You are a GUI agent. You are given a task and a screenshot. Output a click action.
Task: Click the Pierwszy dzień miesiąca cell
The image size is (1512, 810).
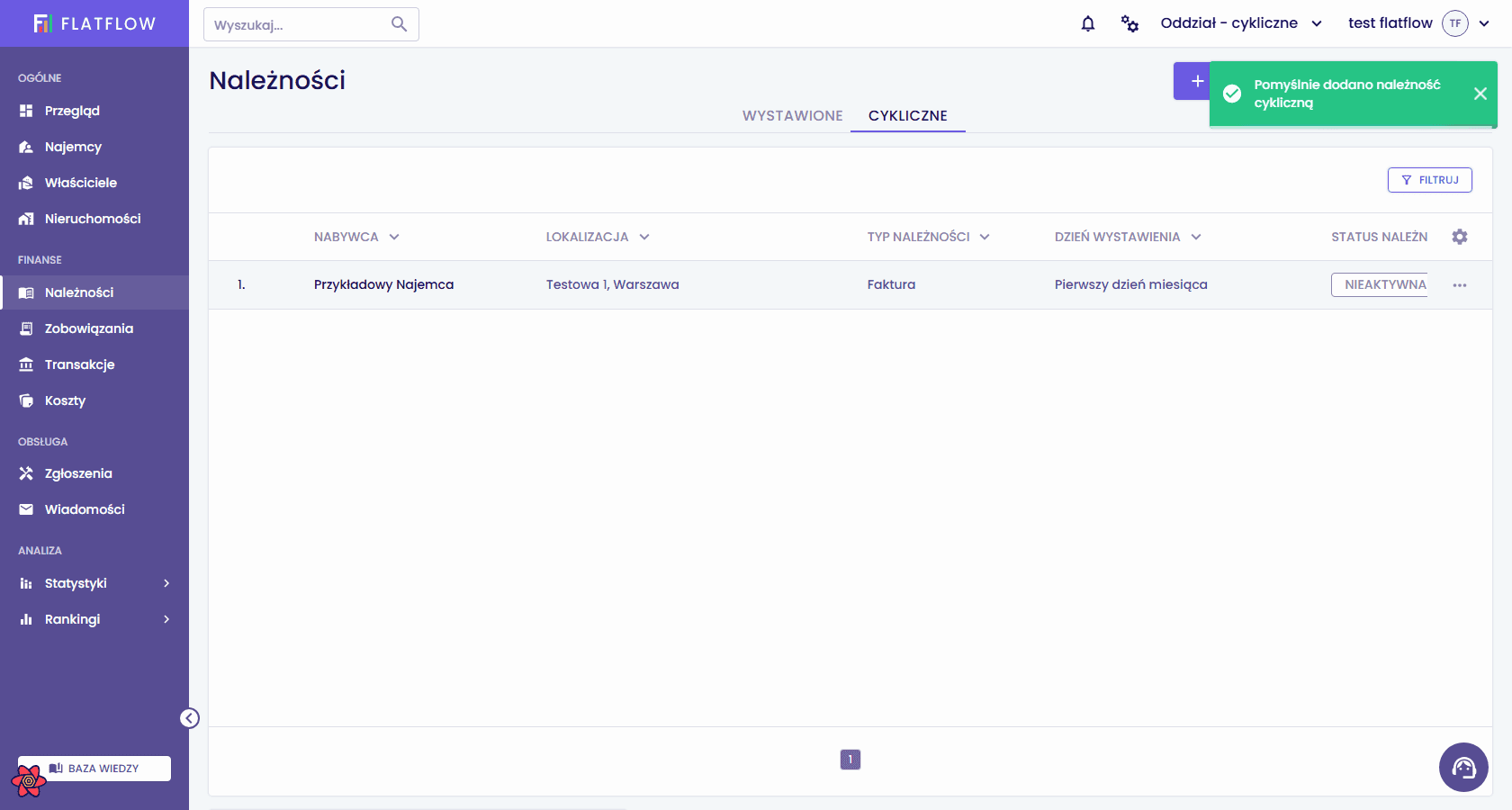point(1131,284)
